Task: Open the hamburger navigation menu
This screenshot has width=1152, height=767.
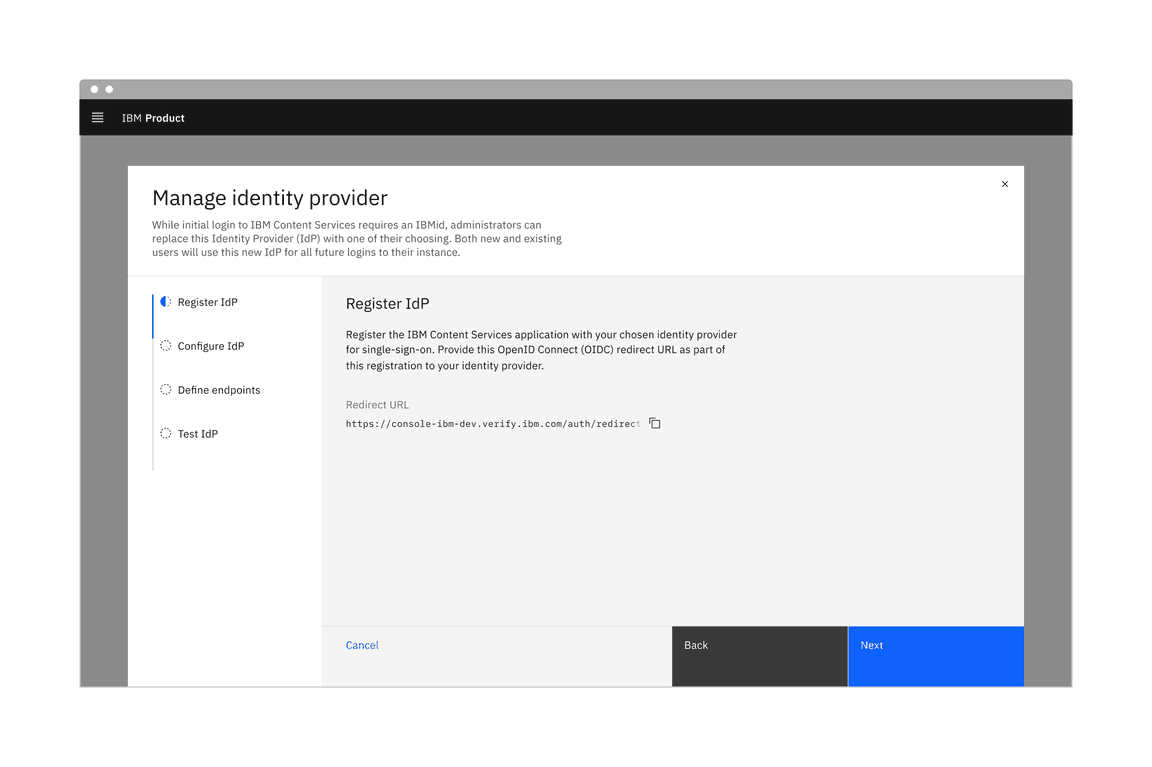Action: coord(98,118)
